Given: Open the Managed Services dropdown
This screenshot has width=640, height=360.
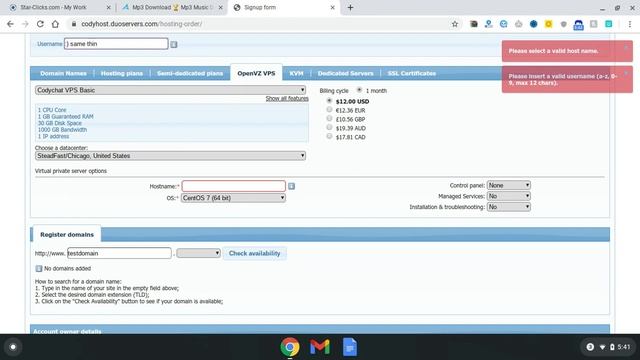Looking at the screenshot, I should tap(509, 196).
